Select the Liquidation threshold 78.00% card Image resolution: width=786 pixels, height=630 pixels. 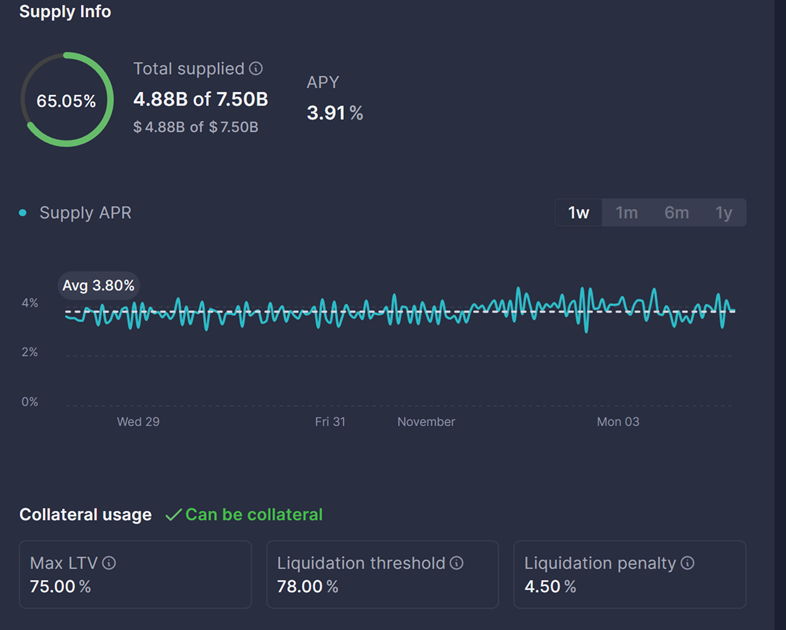[382, 575]
